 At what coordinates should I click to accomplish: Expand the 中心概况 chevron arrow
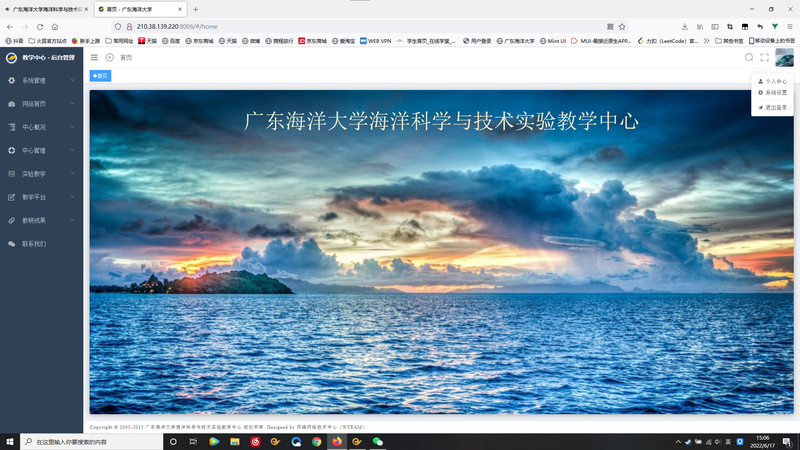click(x=72, y=127)
